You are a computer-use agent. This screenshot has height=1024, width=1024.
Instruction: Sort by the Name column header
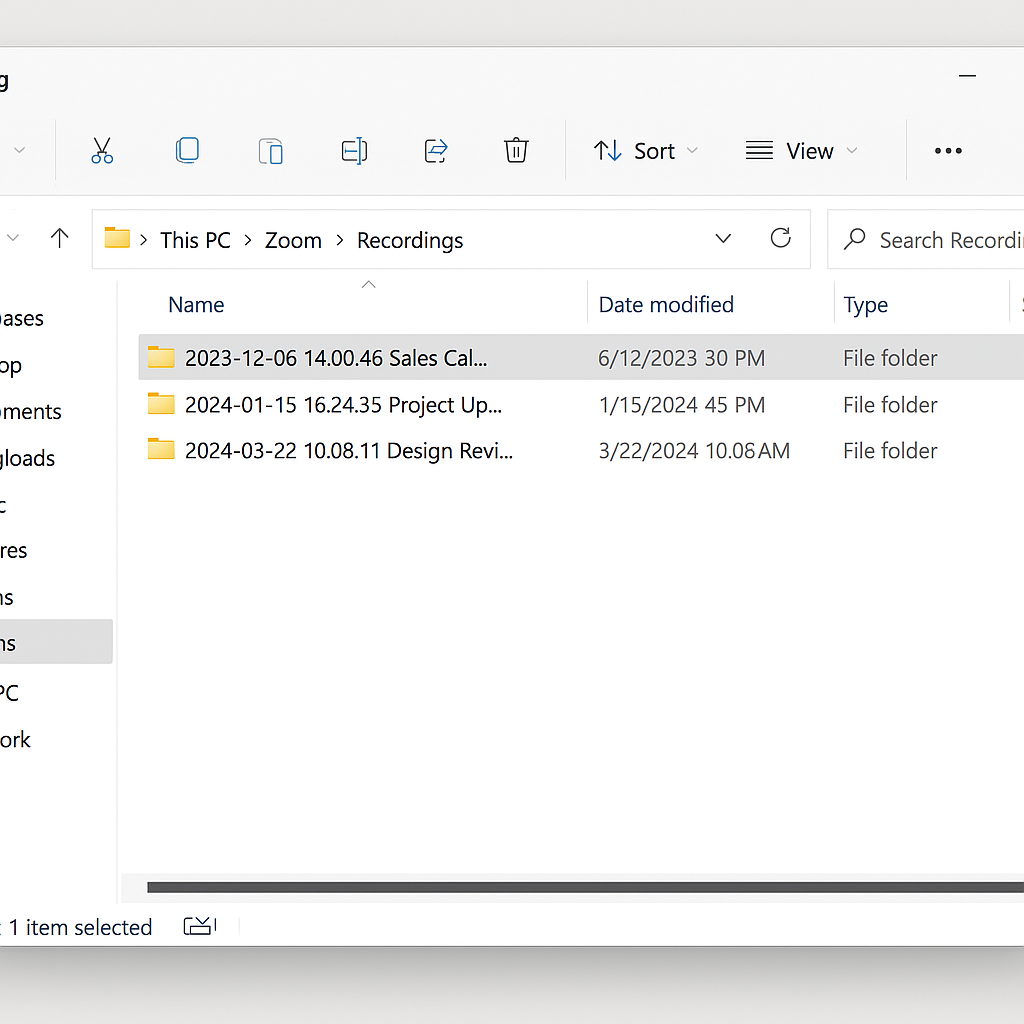[x=196, y=305]
